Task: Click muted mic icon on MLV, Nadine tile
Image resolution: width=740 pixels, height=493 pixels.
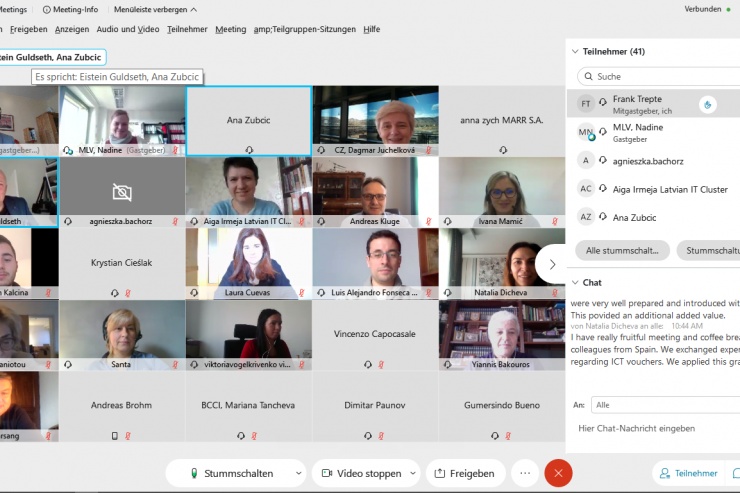Action: point(175,150)
